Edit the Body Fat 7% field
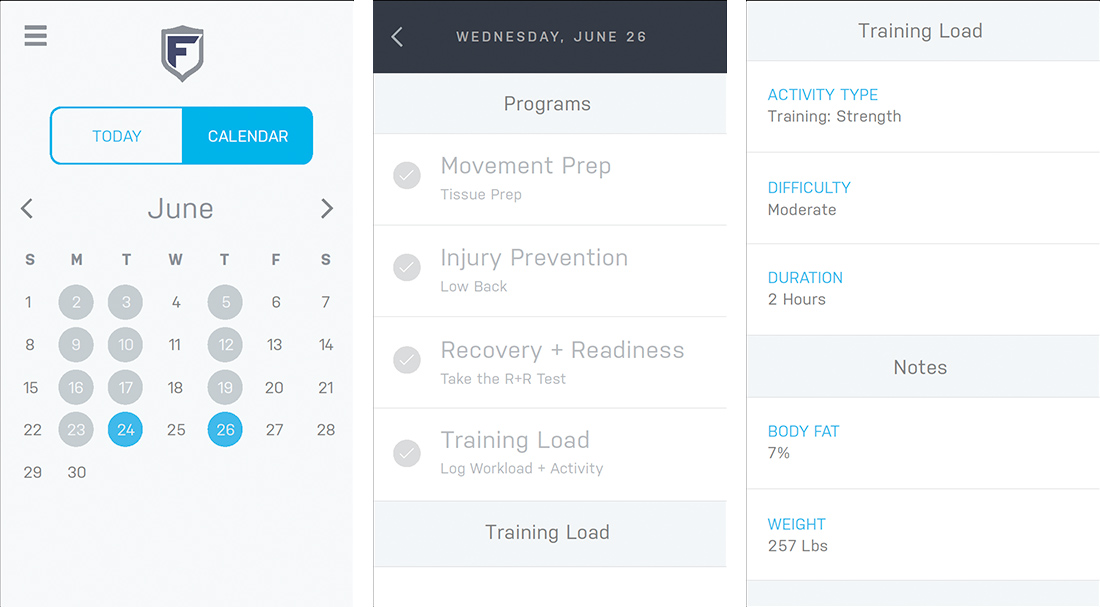The width and height of the screenshot is (1100, 607). (x=920, y=442)
